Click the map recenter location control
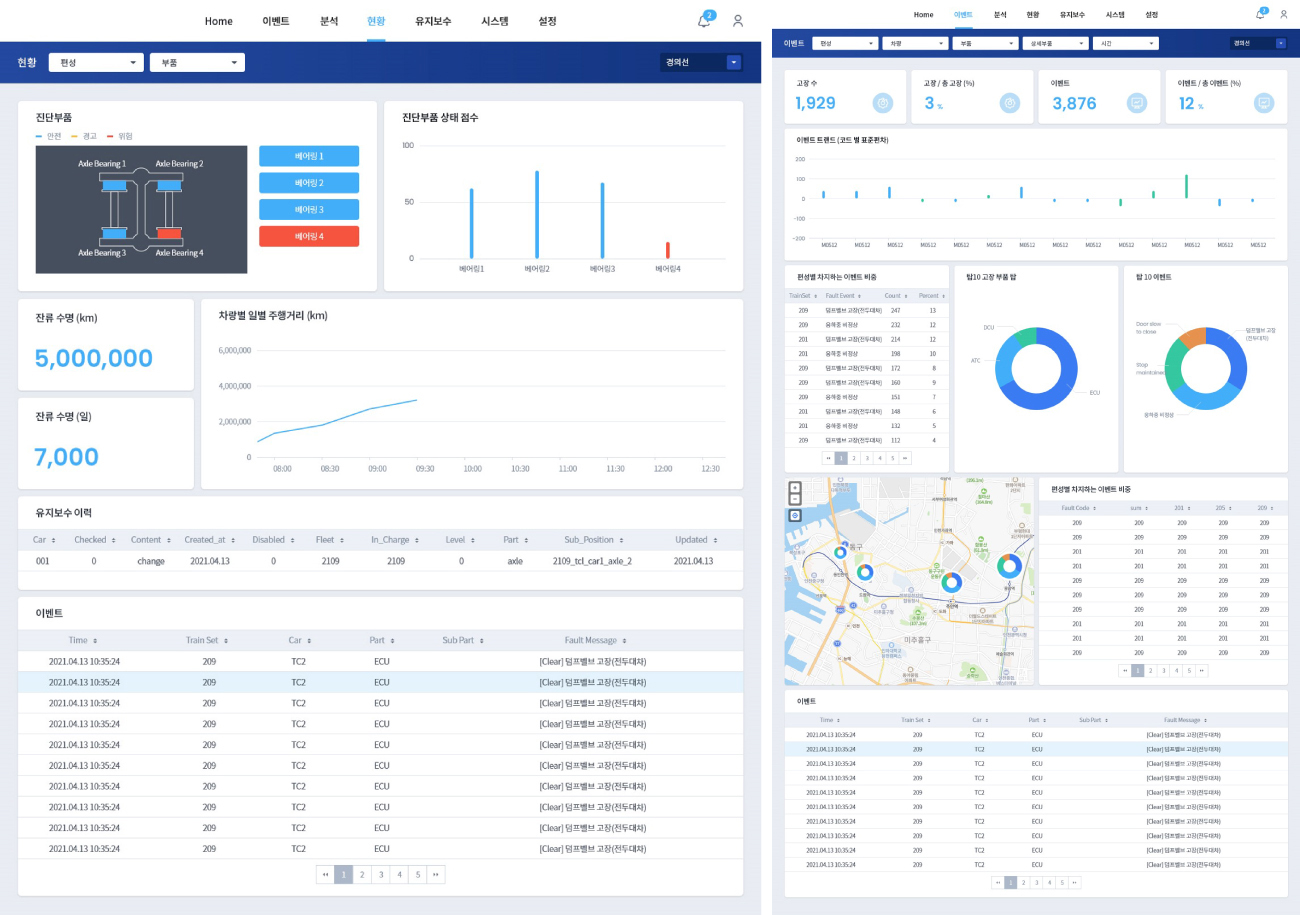The width and height of the screenshot is (1300, 915). pyautogui.click(x=794, y=515)
